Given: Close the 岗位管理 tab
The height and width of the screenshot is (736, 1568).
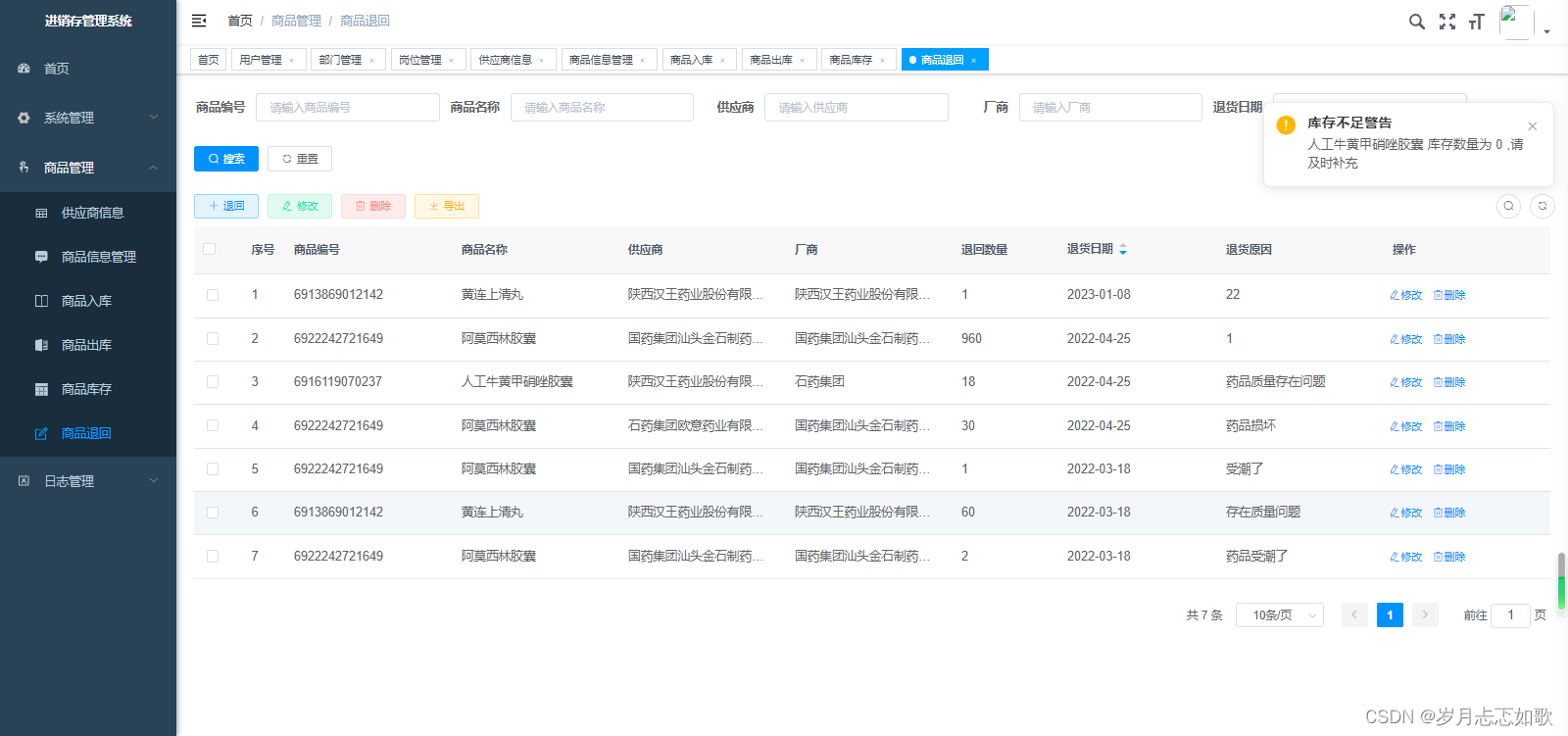Looking at the screenshot, I should coord(451,61).
